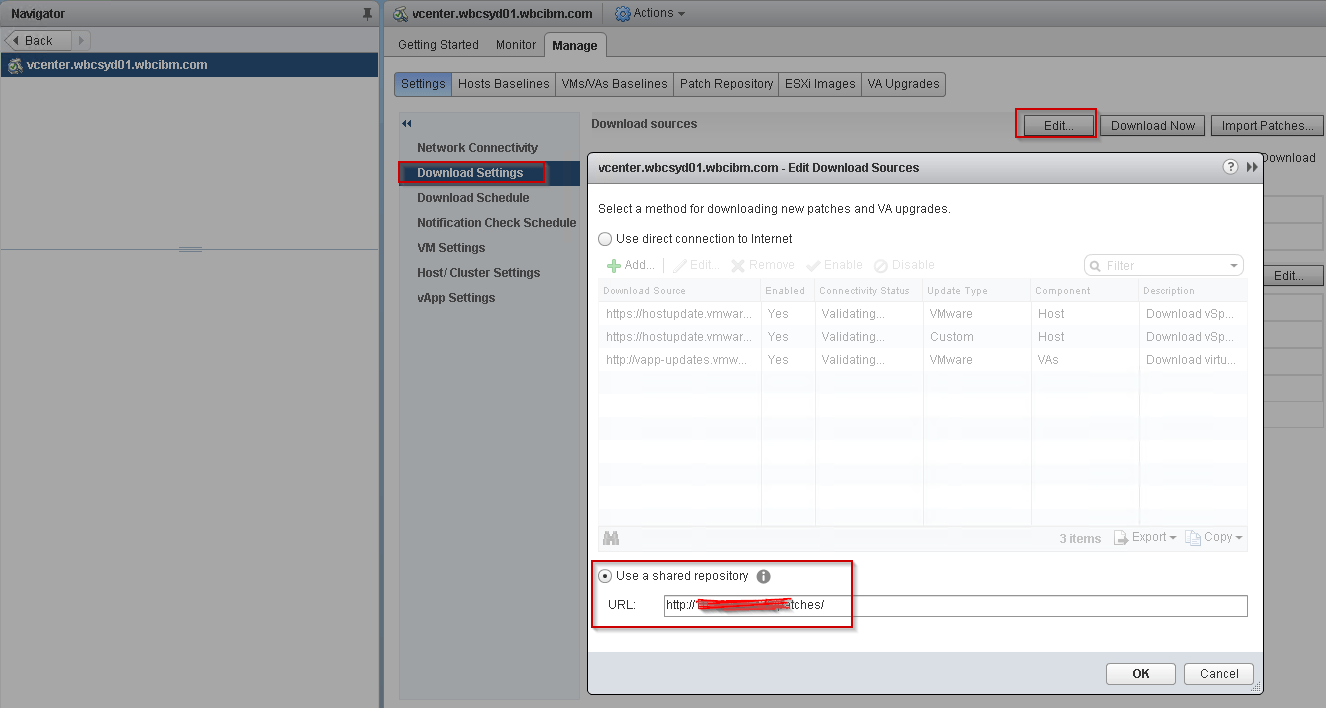This screenshot has width=1326, height=708.
Task: Select Download Schedule in settings list
Action: pyautogui.click(x=473, y=198)
